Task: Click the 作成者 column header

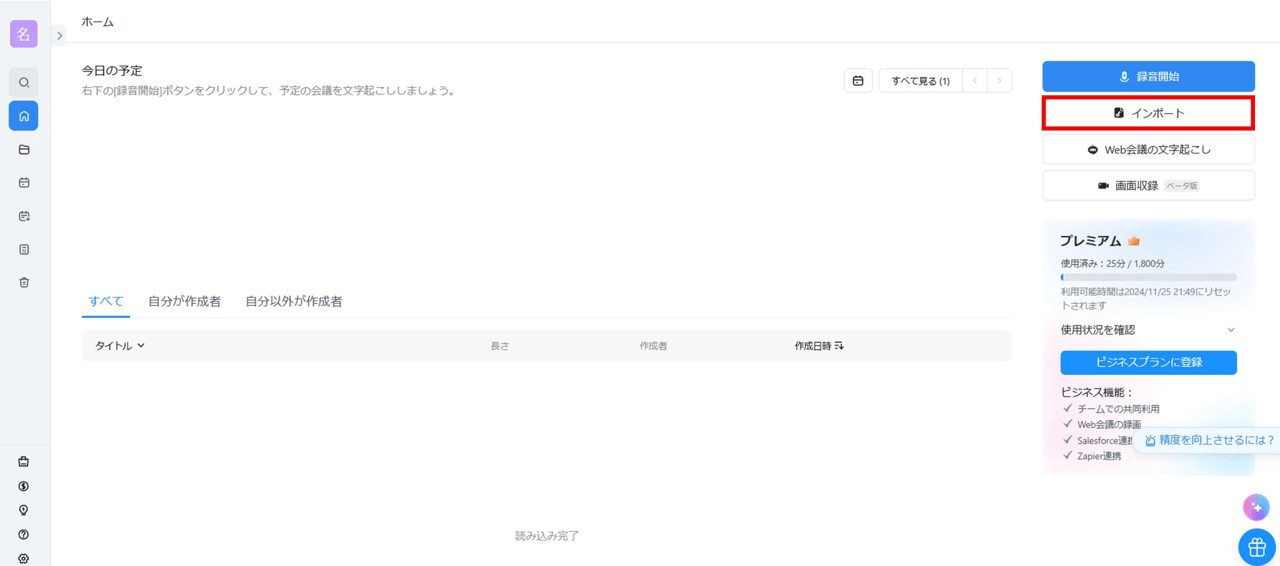Action: click(653, 346)
